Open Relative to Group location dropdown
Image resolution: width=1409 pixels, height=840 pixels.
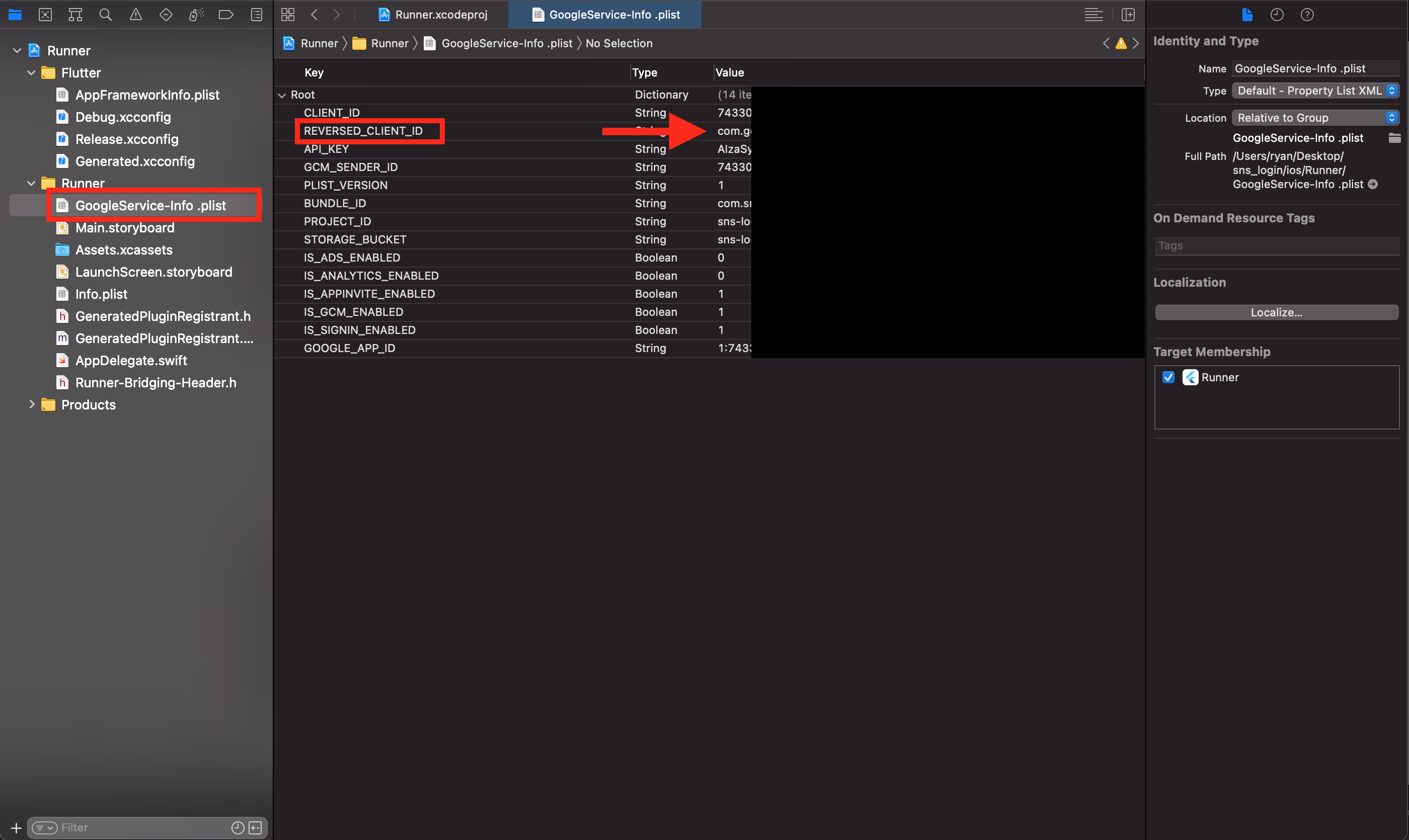pyautogui.click(x=1315, y=118)
